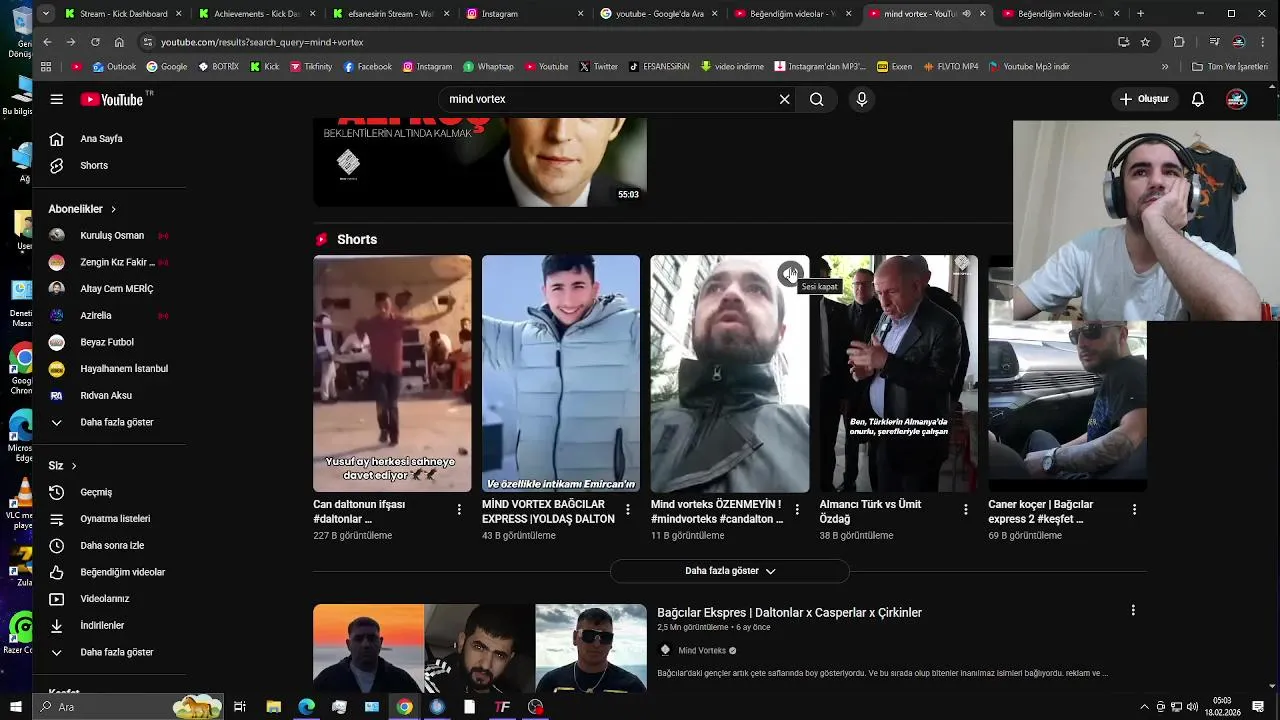This screenshot has height=720, width=1280.
Task: Open Chrome extensions puzzle icon
Action: click(x=1179, y=42)
